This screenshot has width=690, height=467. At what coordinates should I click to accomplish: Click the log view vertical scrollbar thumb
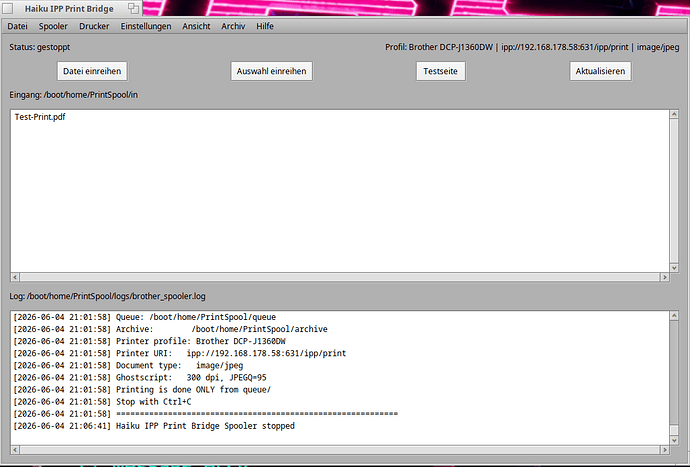pyautogui.click(x=674, y=430)
